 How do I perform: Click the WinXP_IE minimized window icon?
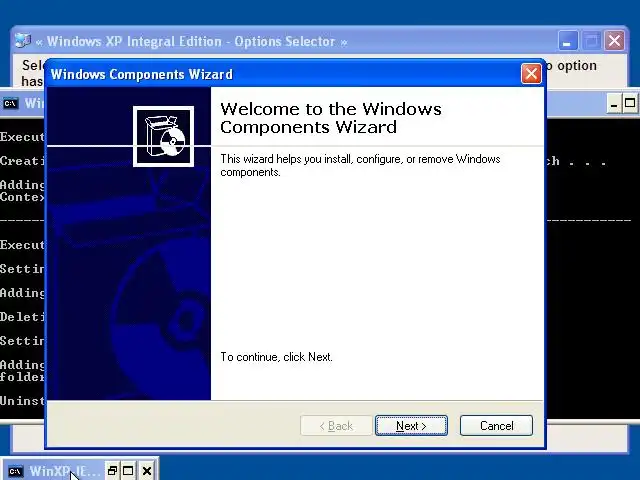click(x=15, y=471)
